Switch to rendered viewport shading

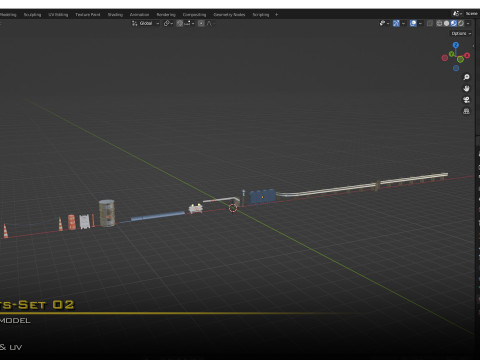coord(461,23)
